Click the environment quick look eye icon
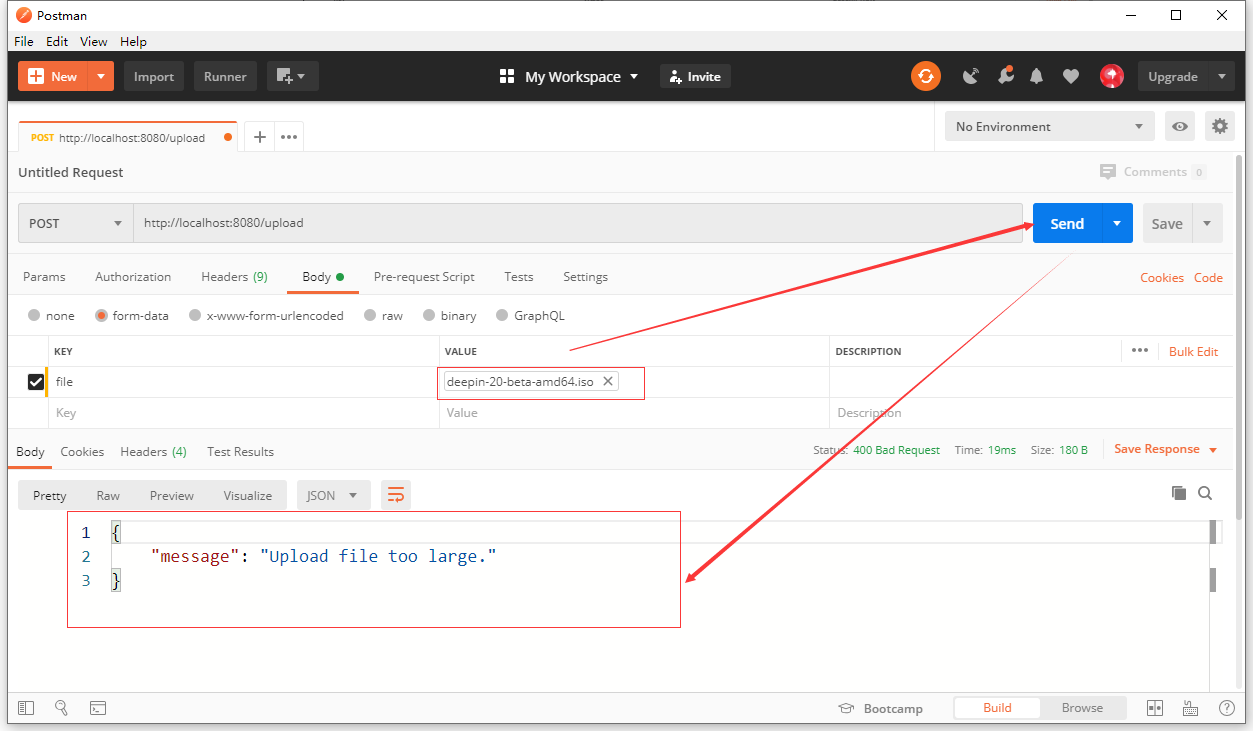Screen dimensions: 1253x731 (1181, 127)
